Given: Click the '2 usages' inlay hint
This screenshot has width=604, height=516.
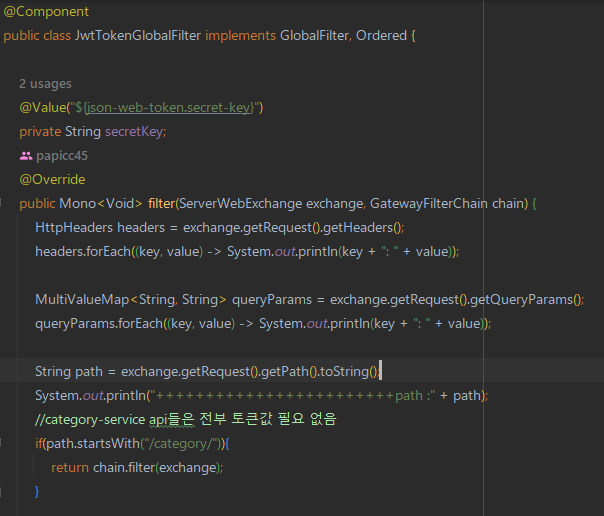Looking at the screenshot, I should coord(45,84).
